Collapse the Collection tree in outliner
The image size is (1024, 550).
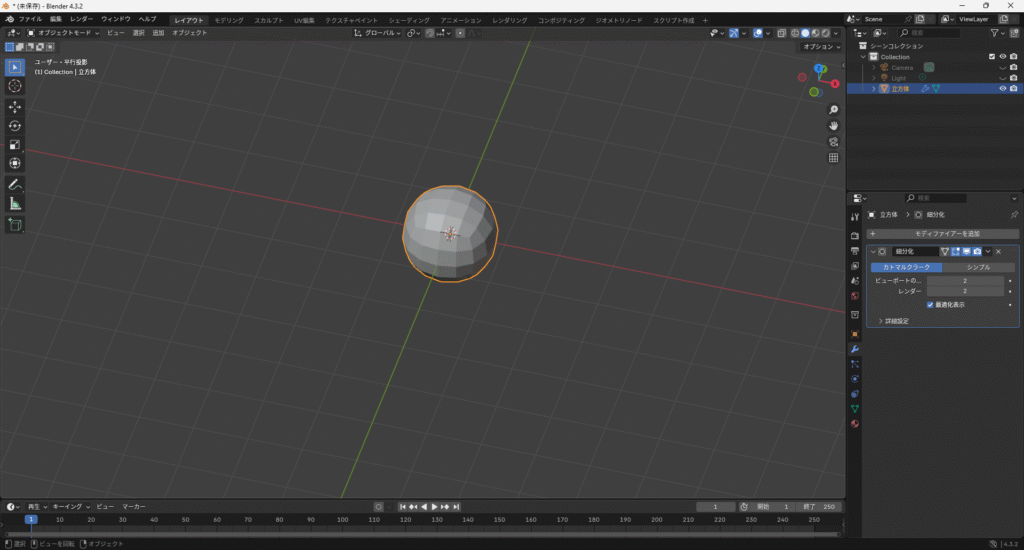pos(863,57)
